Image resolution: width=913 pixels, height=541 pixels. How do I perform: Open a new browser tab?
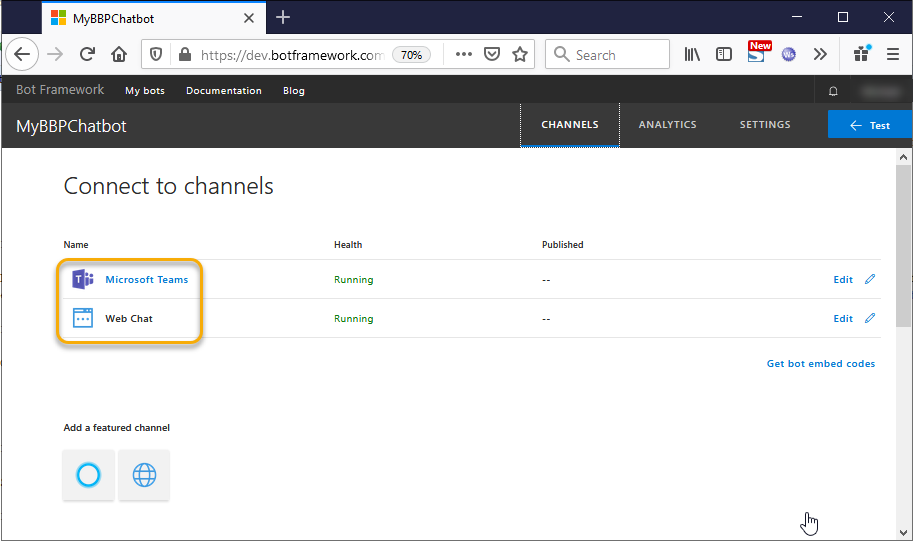point(283,17)
